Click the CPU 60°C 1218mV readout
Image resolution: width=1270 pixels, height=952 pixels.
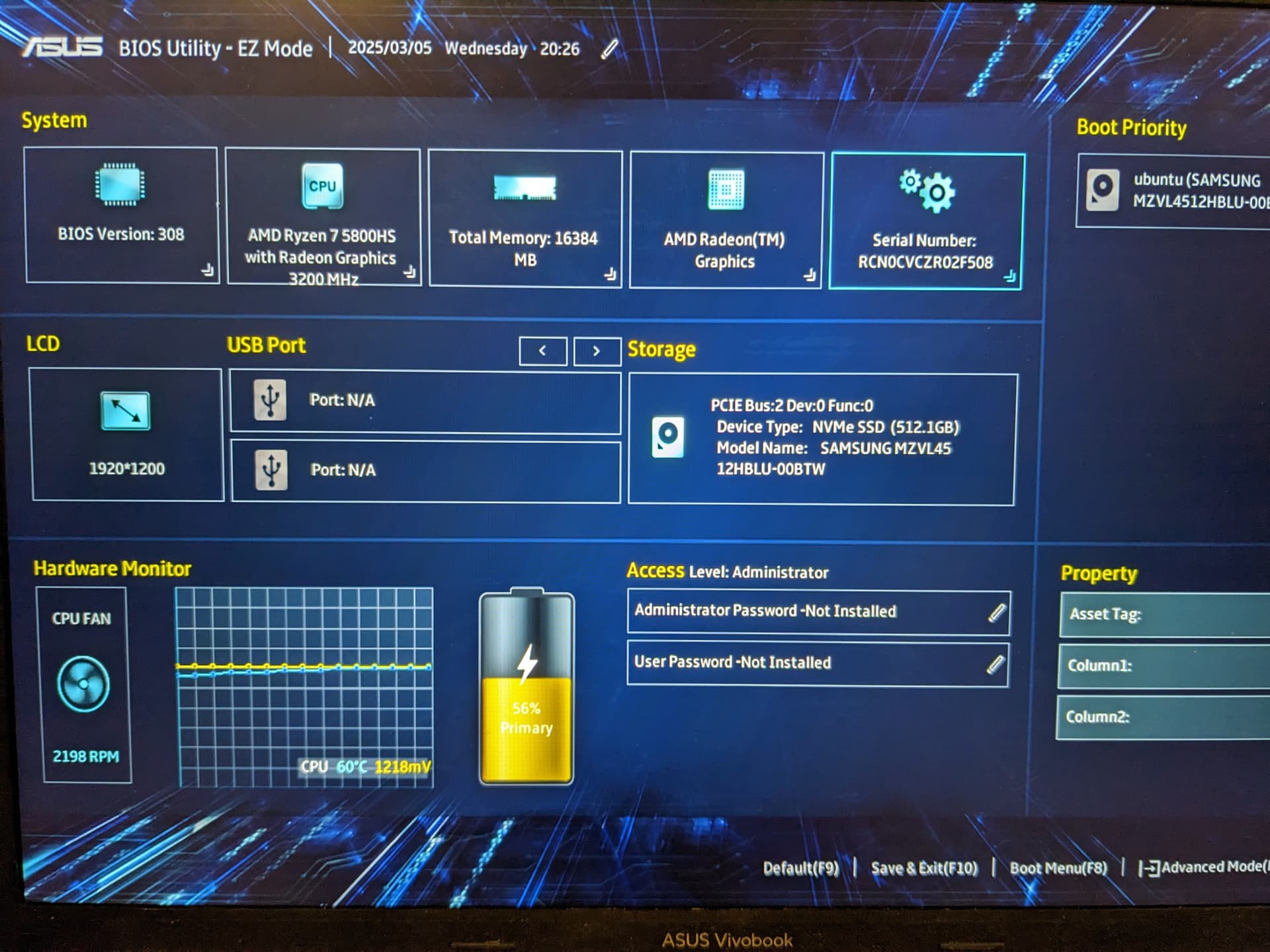tap(366, 767)
